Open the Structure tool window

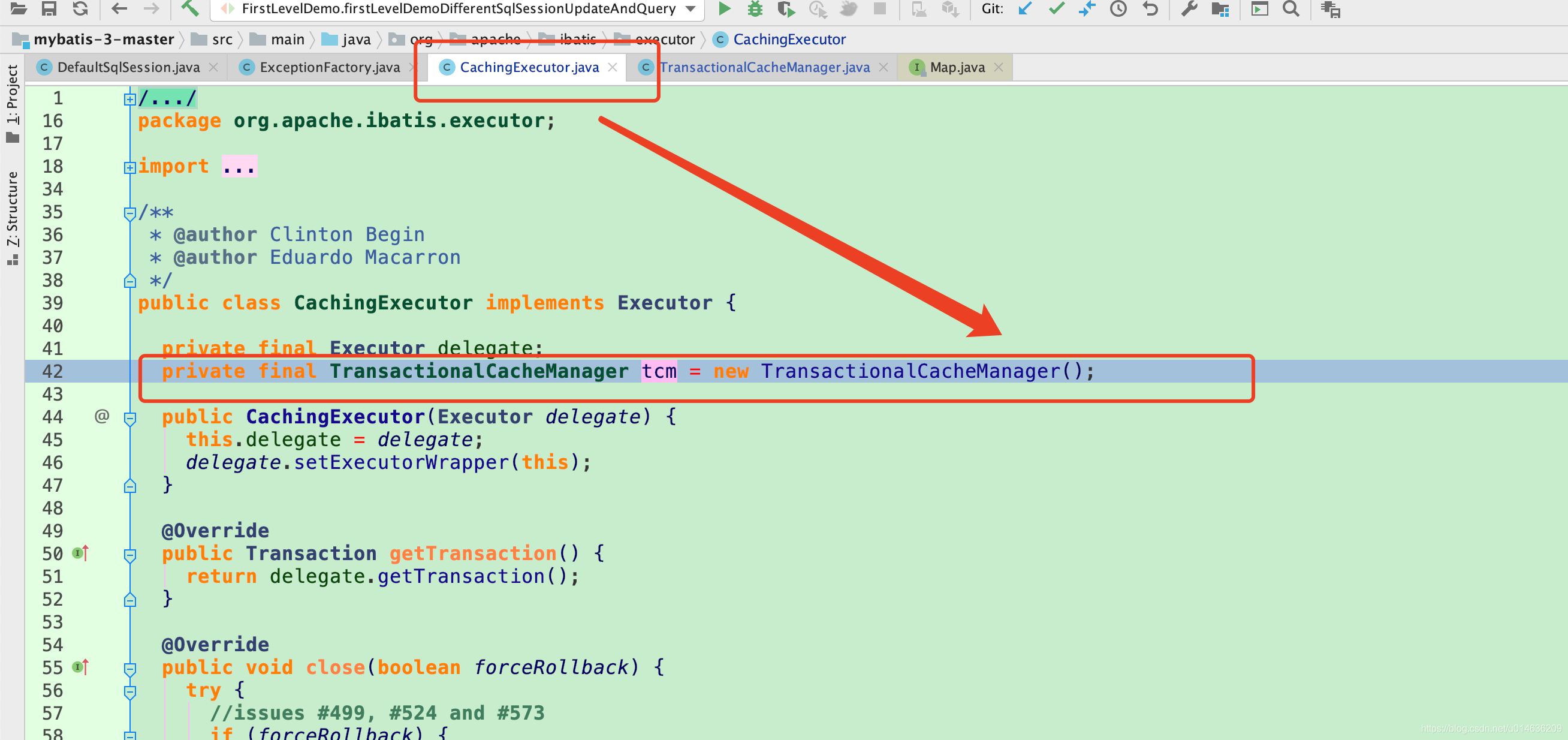(x=12, y=218)
